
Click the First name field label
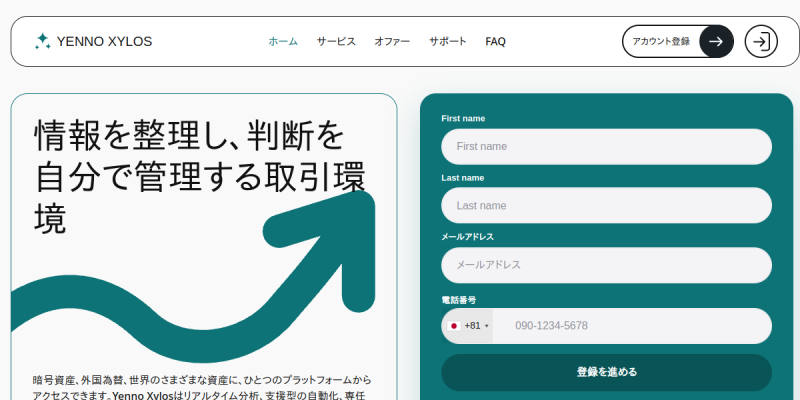(x=463, y=118)
